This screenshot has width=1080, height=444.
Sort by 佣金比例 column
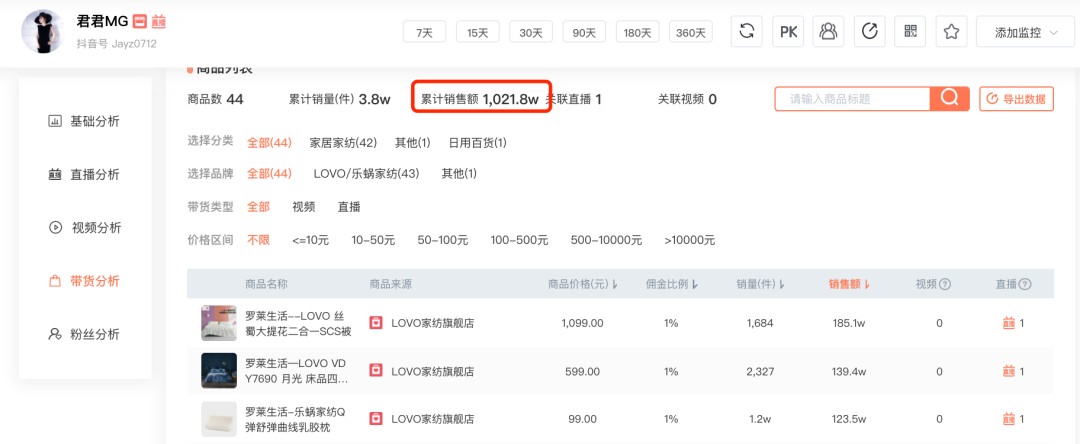672,284
